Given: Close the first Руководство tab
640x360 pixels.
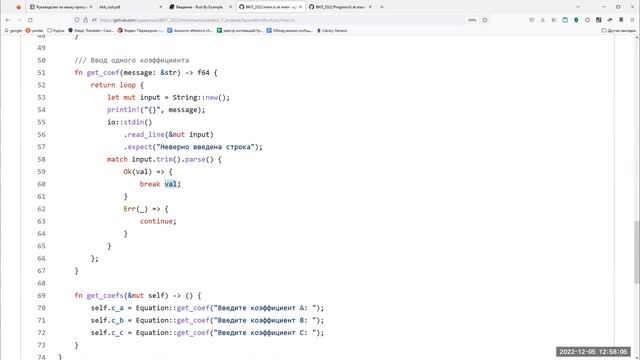Looking at the screenshot, I should (x=90, y=7).
